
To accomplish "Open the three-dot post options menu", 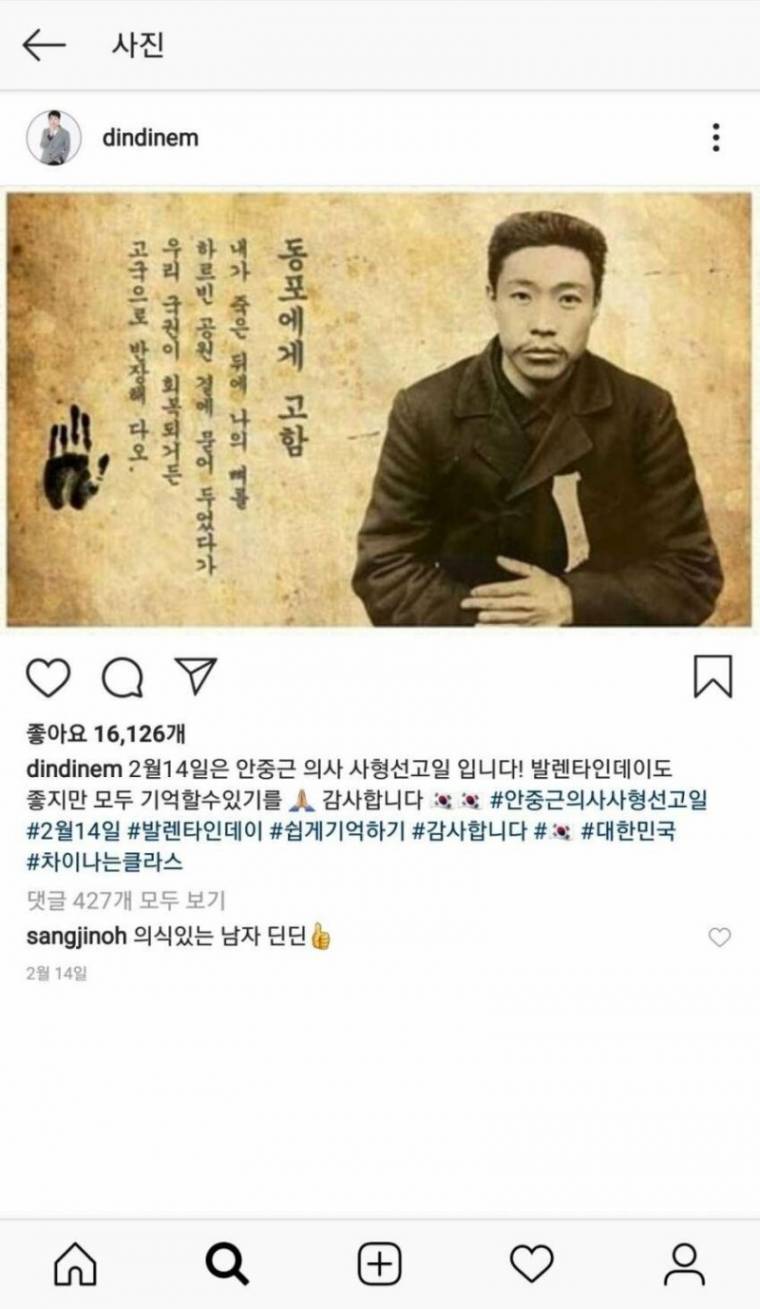I will (x=716, y=137).
